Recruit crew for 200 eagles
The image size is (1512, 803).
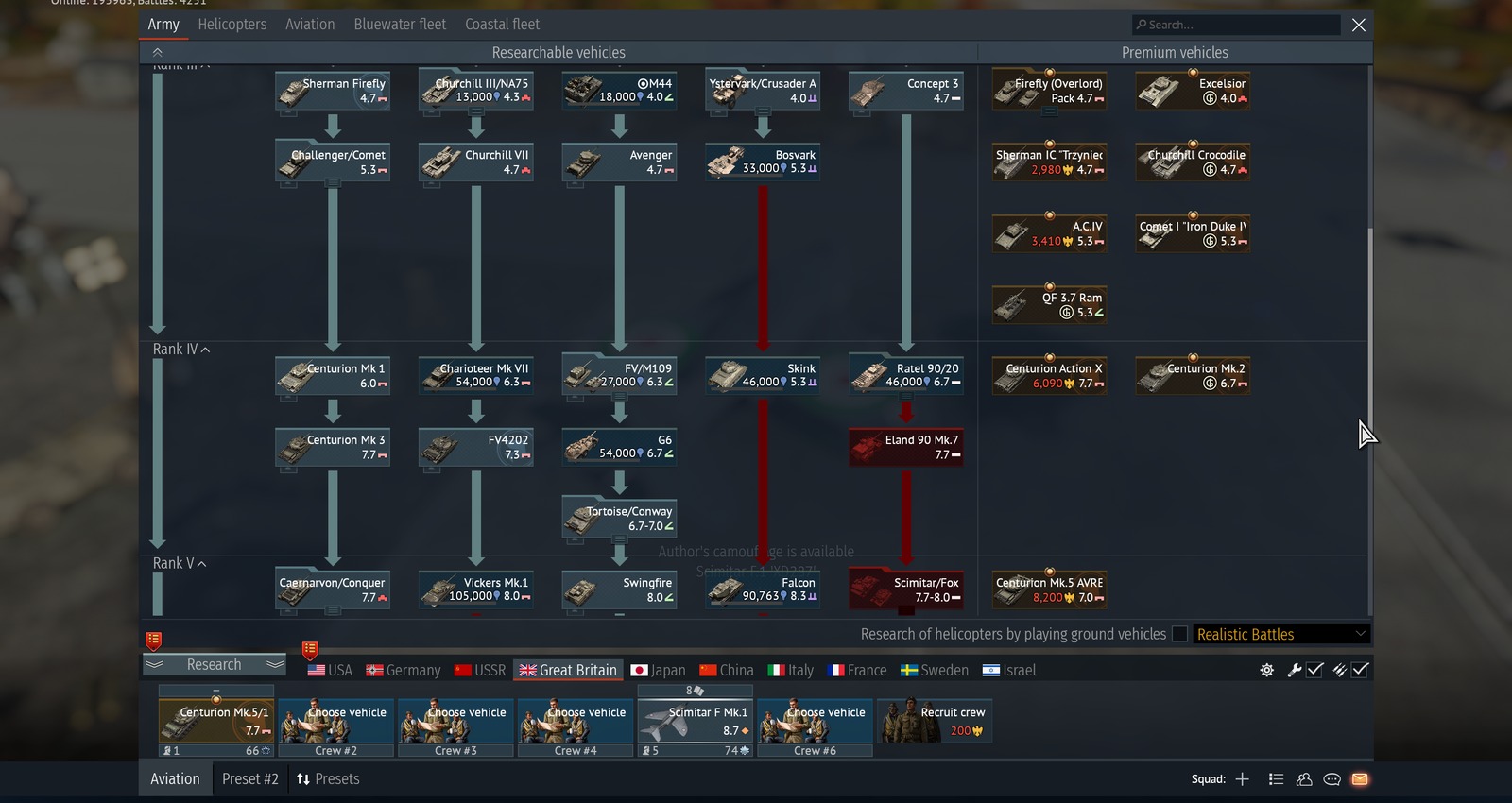935,721
